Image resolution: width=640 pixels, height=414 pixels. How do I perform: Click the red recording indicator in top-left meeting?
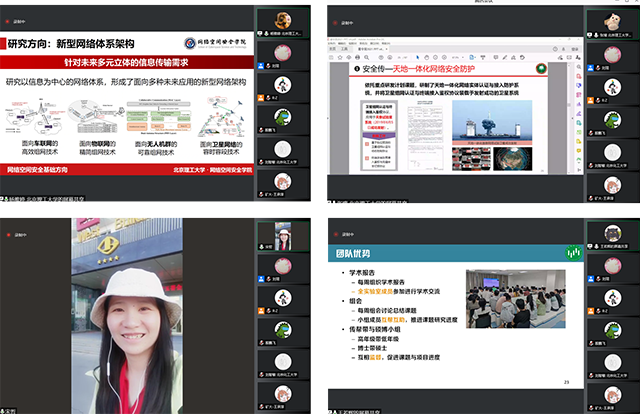pos(7,23)
